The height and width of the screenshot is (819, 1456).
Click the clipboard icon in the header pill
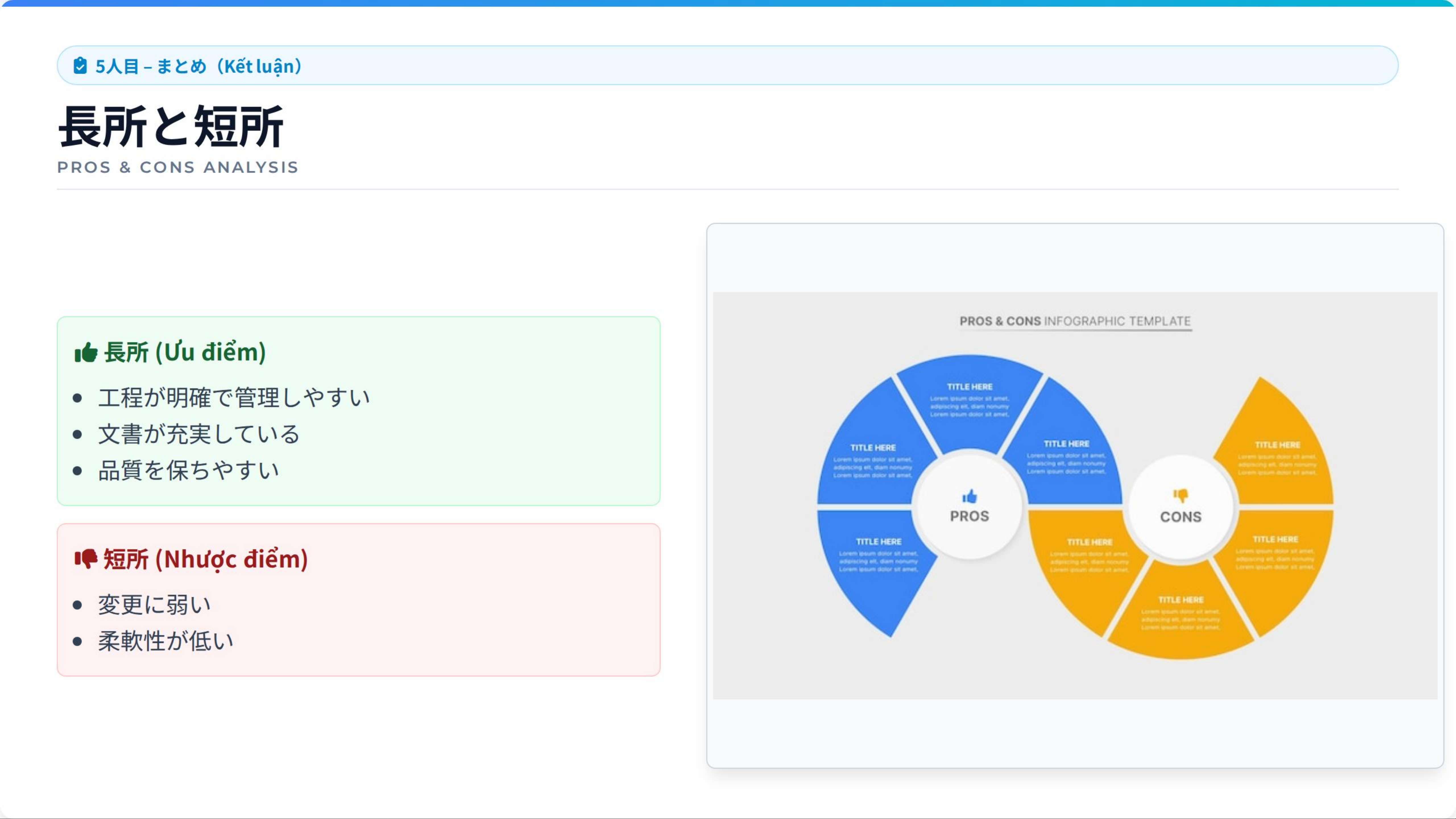click(80, 66)
